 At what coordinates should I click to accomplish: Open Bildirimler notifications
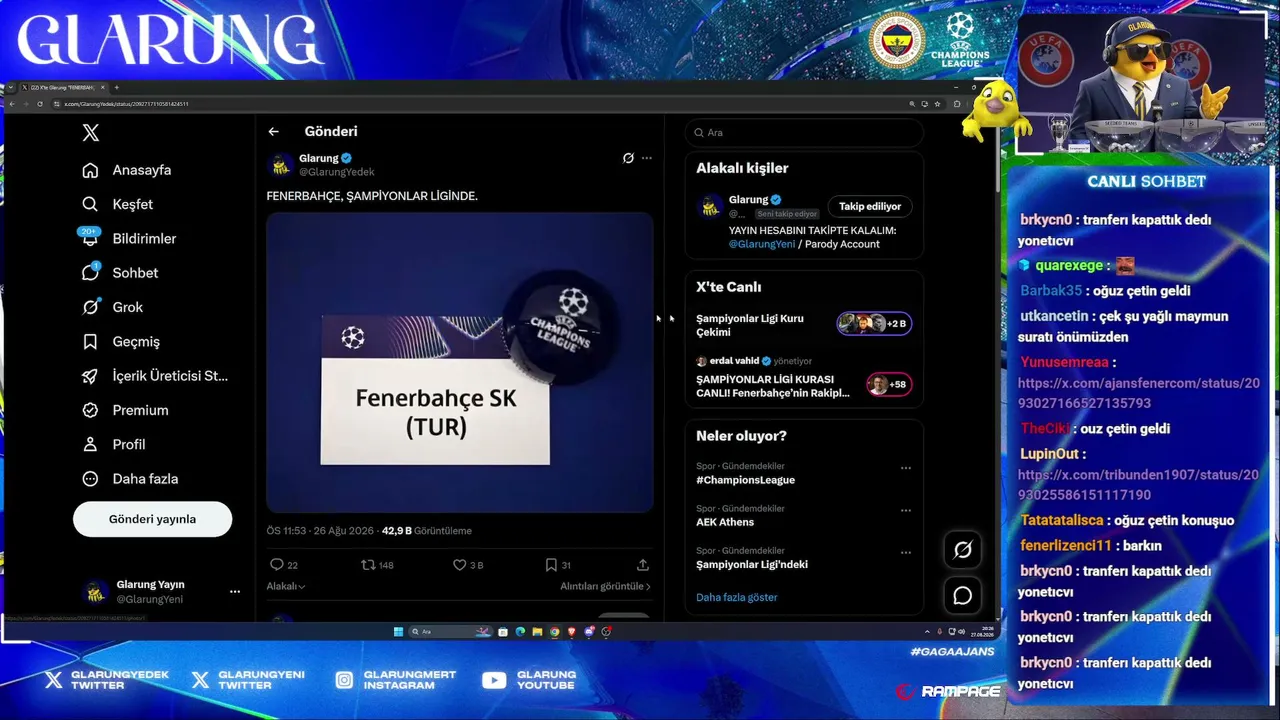[129, 238]
